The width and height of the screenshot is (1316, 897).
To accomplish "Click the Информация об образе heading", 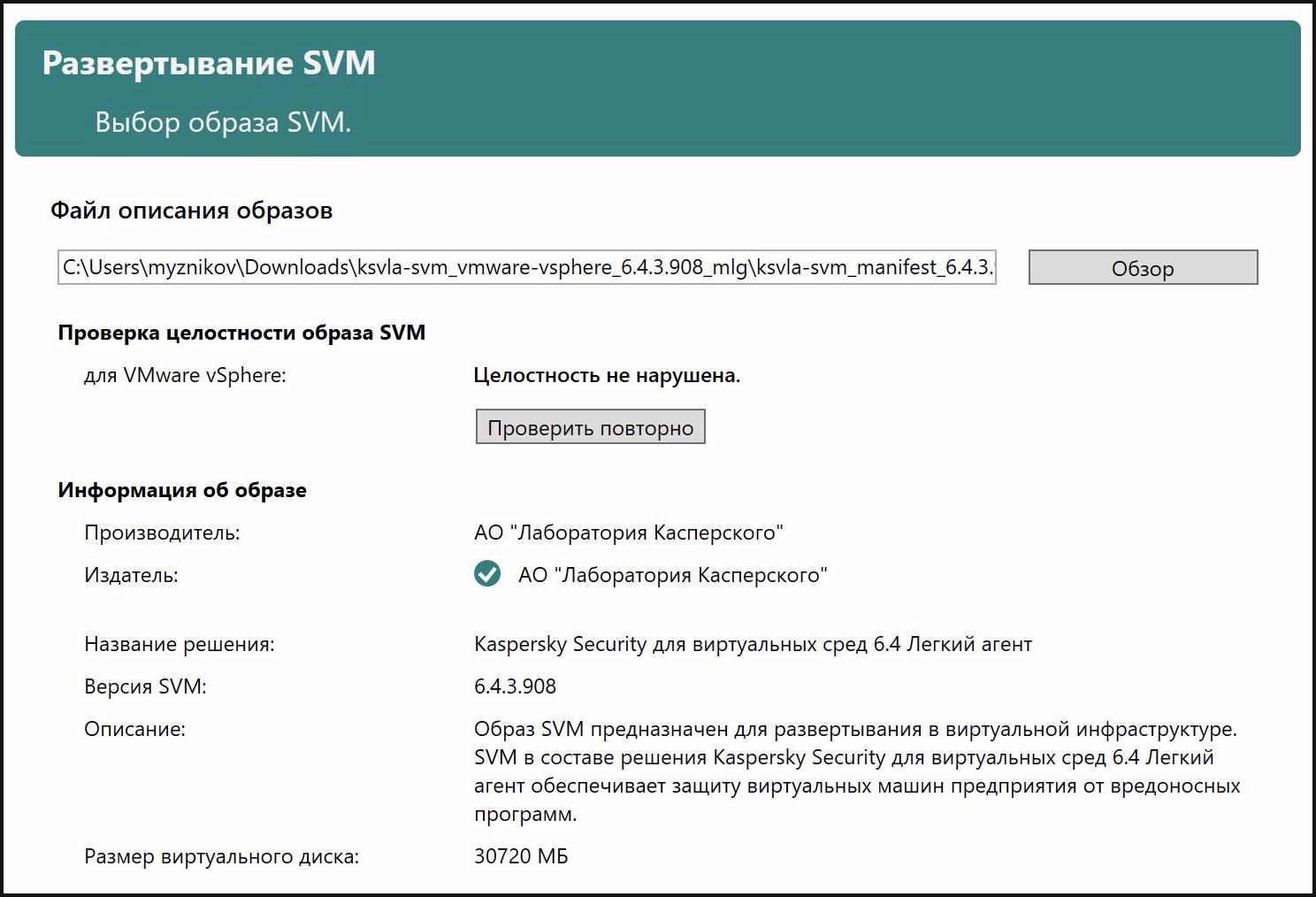I will coord(182,490).
